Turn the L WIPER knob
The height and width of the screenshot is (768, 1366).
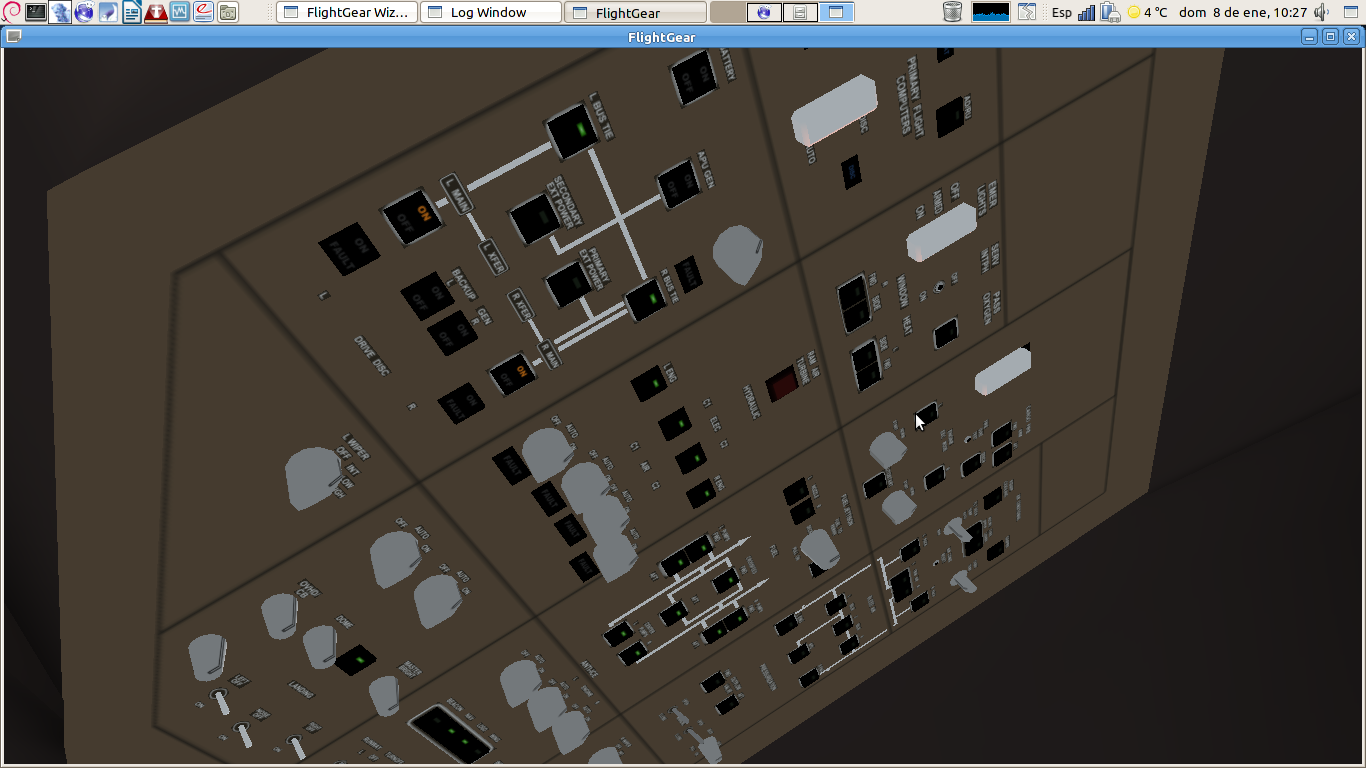(x=313, y=478)
